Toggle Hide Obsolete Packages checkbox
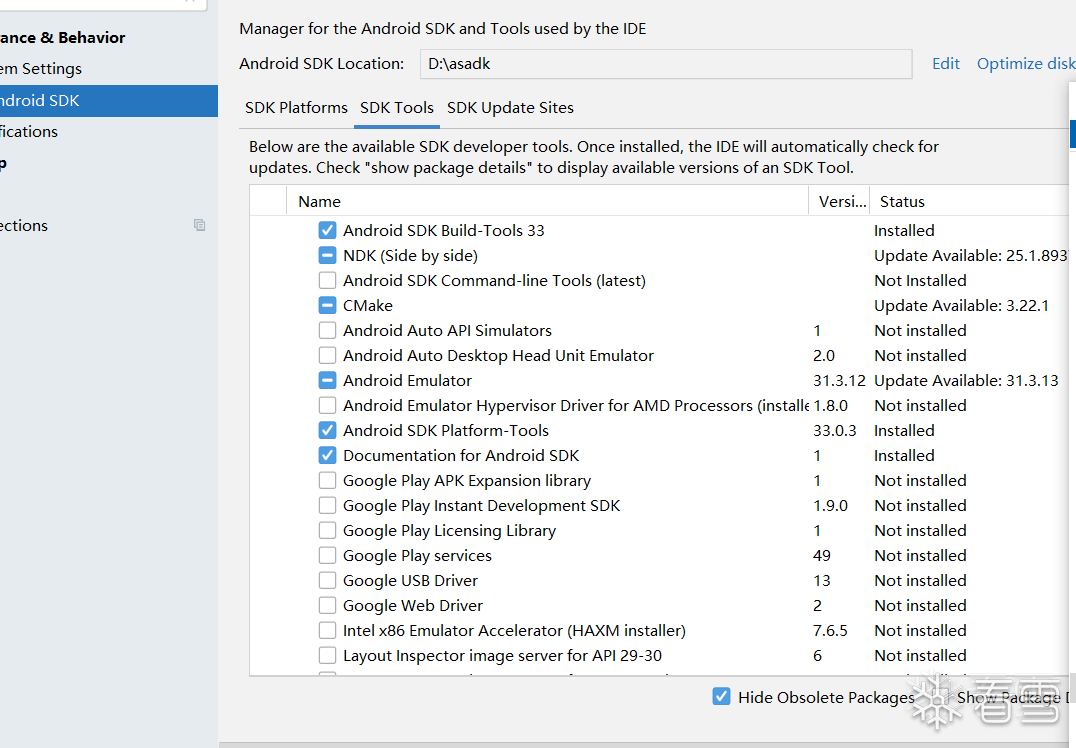Viewport: 1076px width, 748px height. click(721, 697)
